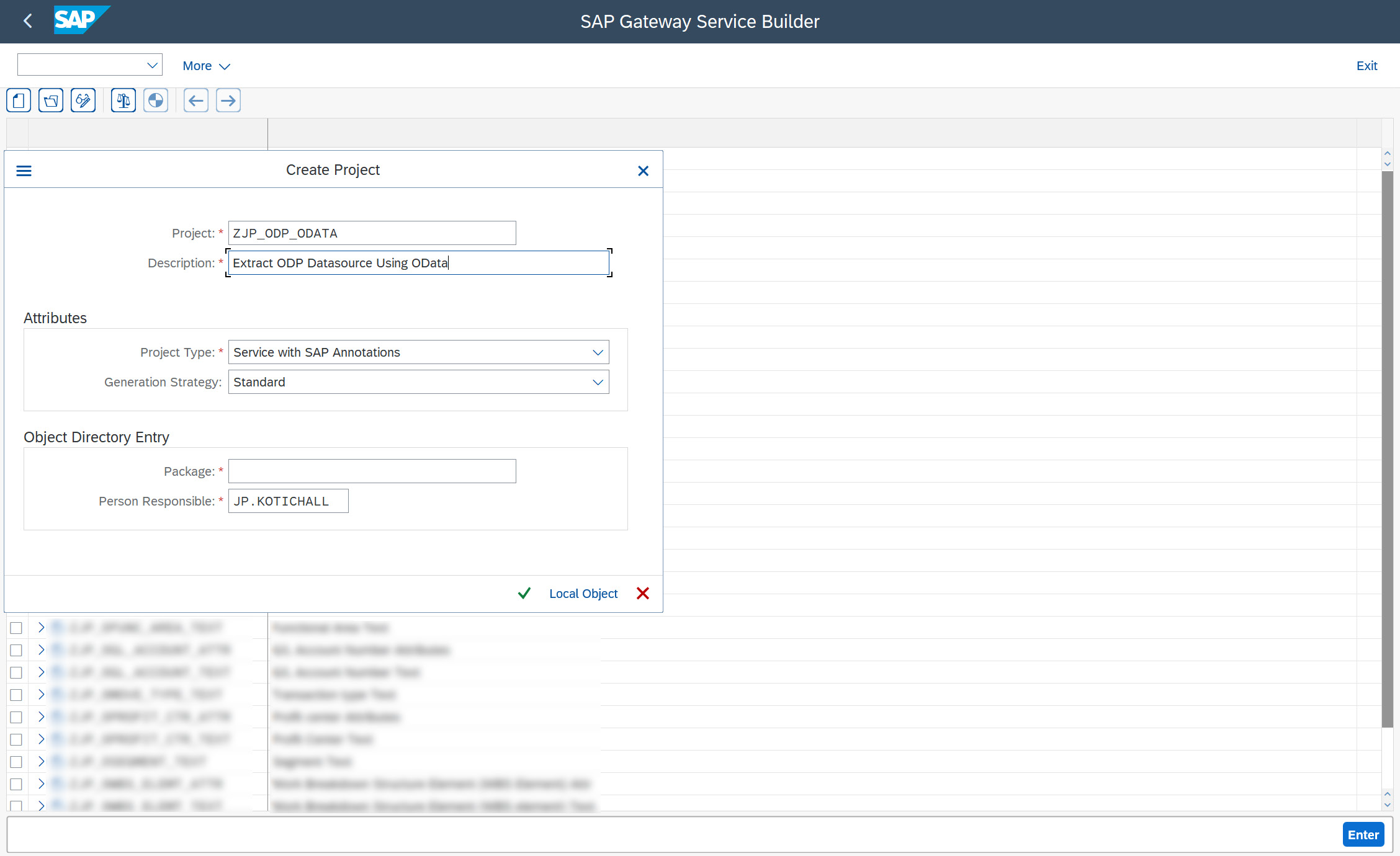Save project as Local Object

583,593
